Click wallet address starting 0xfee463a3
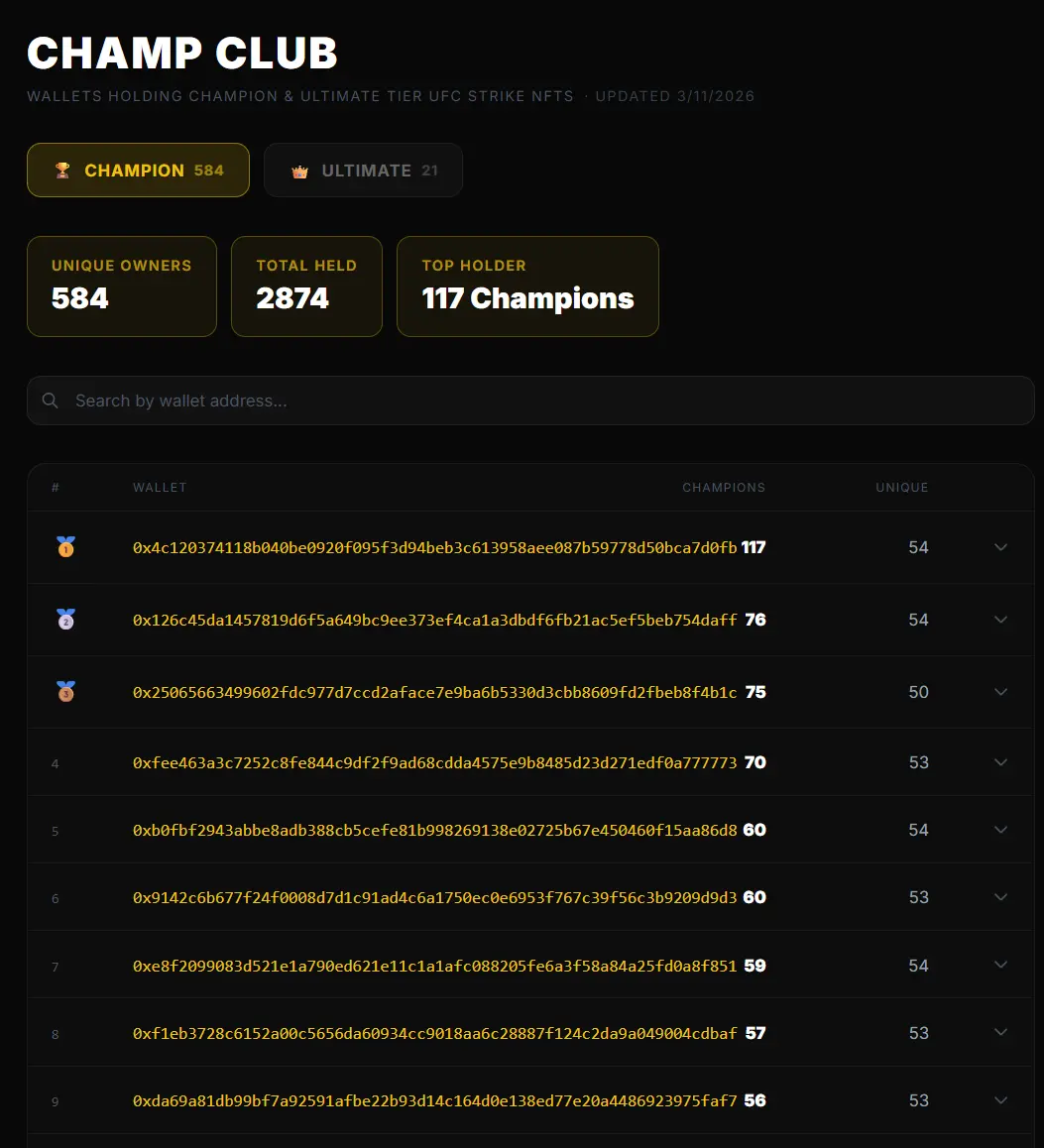 tap(430, 762)
